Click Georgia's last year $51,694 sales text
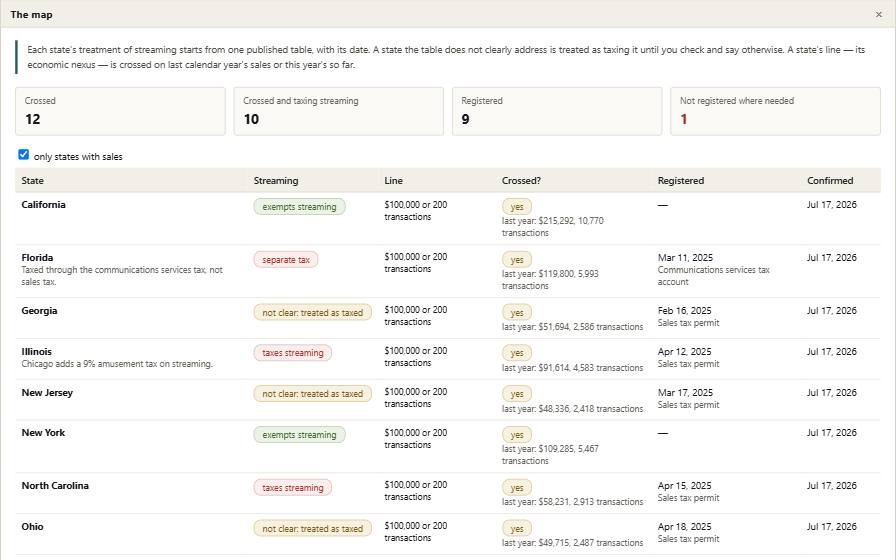 tap(573, 327)
